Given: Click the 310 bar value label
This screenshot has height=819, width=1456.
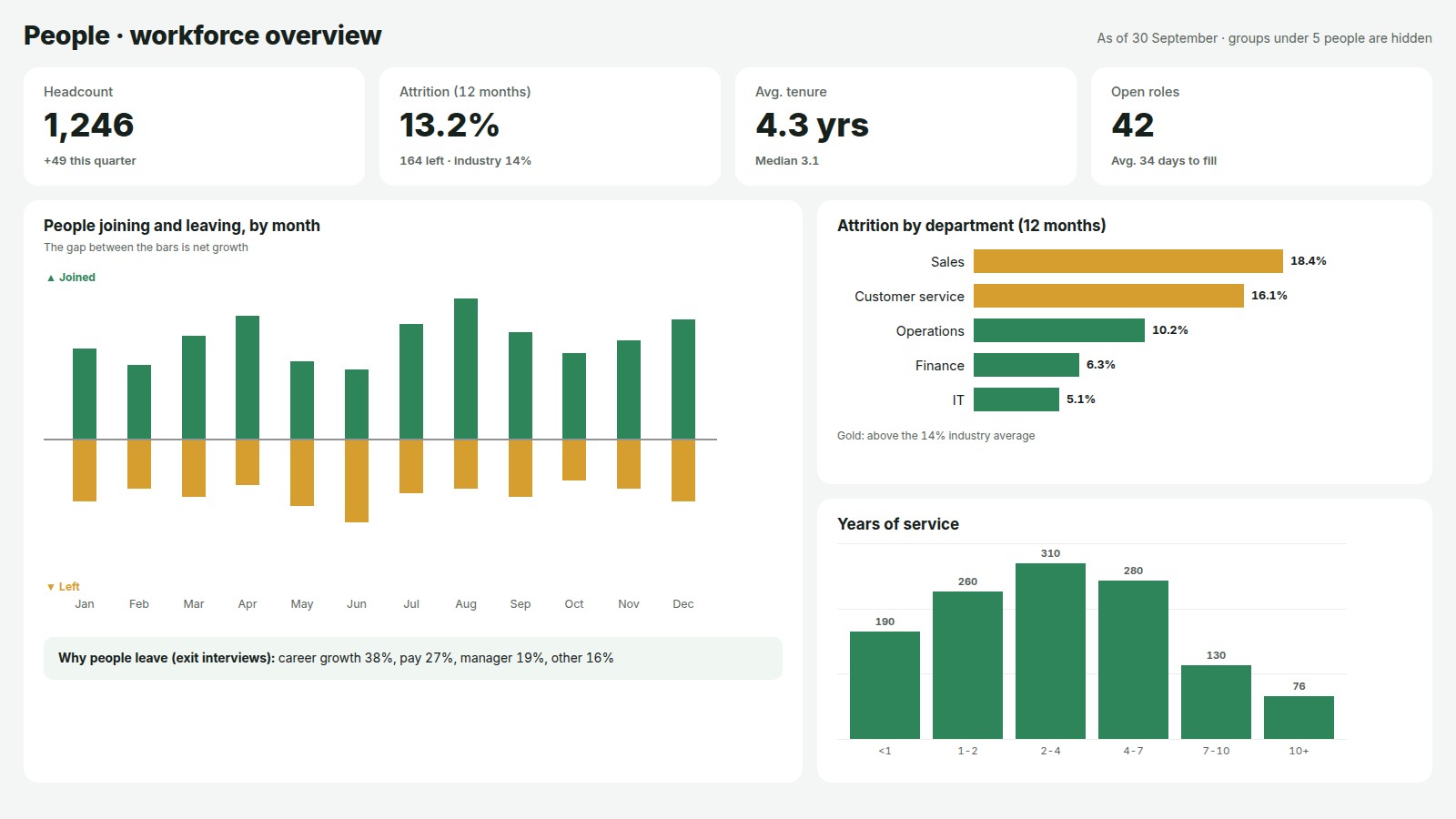Looking at the screenshot, I should (1050, 553).
